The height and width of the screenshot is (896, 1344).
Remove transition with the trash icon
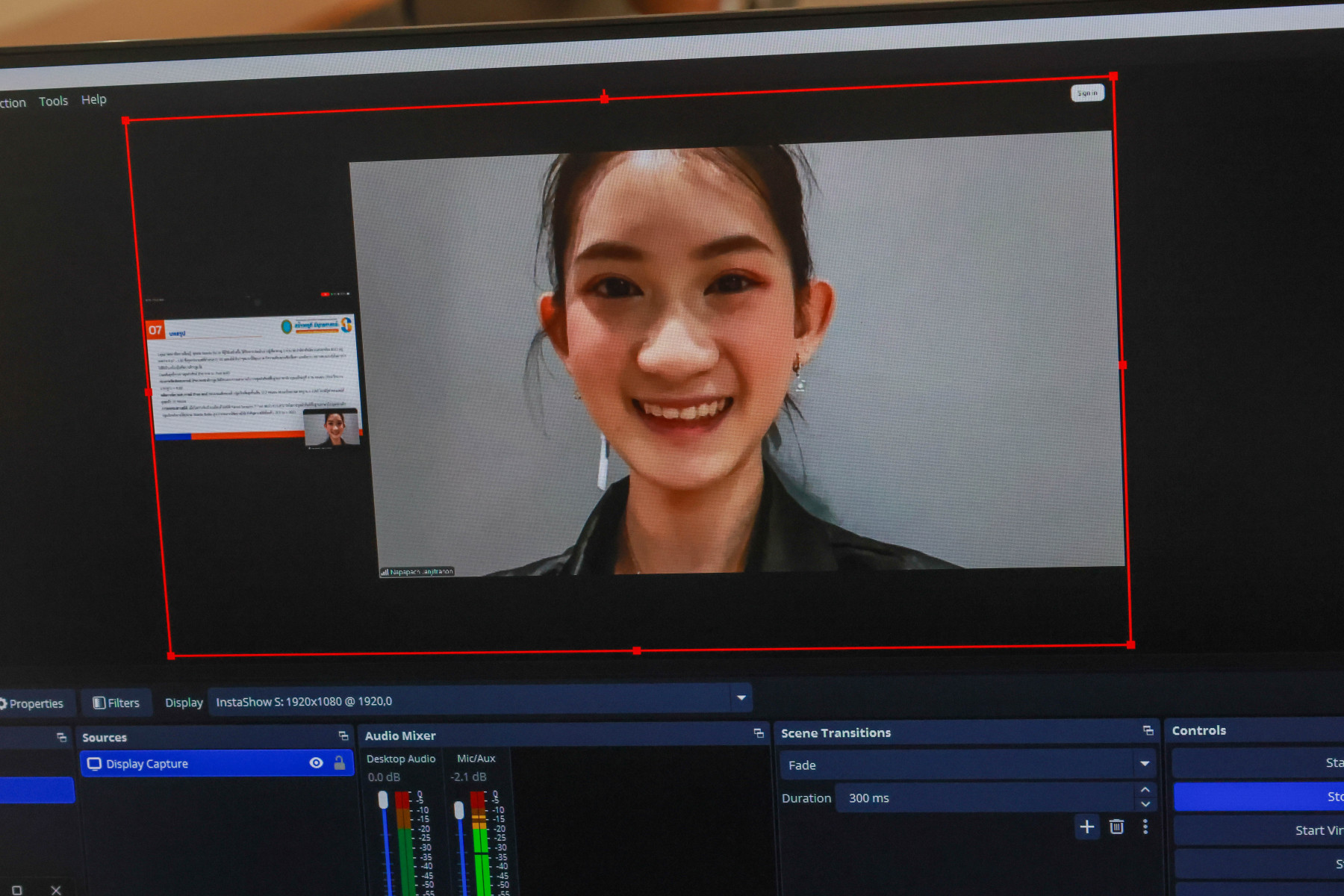point(1116,827)
